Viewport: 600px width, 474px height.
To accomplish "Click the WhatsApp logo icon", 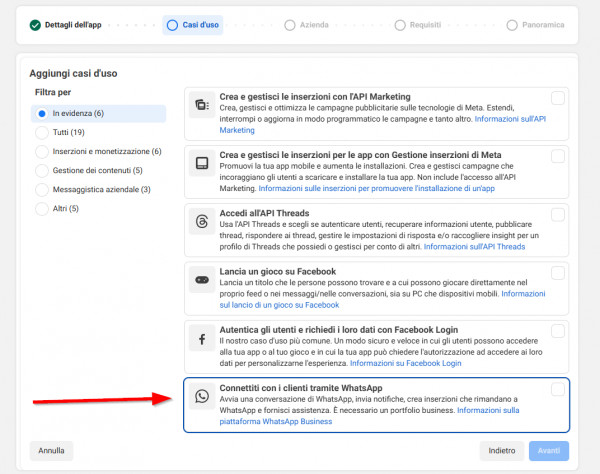I will [x=202, y=397].
